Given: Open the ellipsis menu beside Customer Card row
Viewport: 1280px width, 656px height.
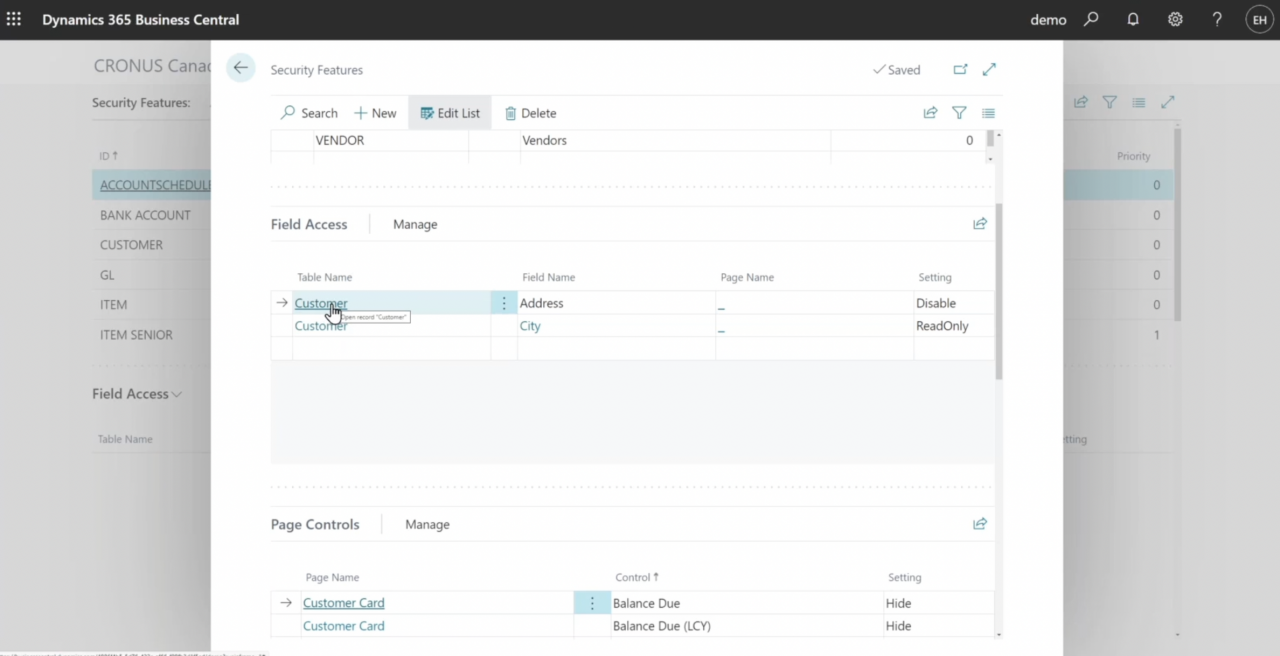Looking at the screenshot, I should [x=591, y=602].
